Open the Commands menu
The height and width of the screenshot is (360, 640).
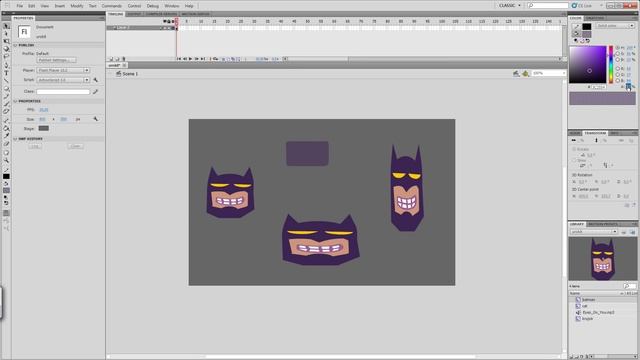(111, 6)
